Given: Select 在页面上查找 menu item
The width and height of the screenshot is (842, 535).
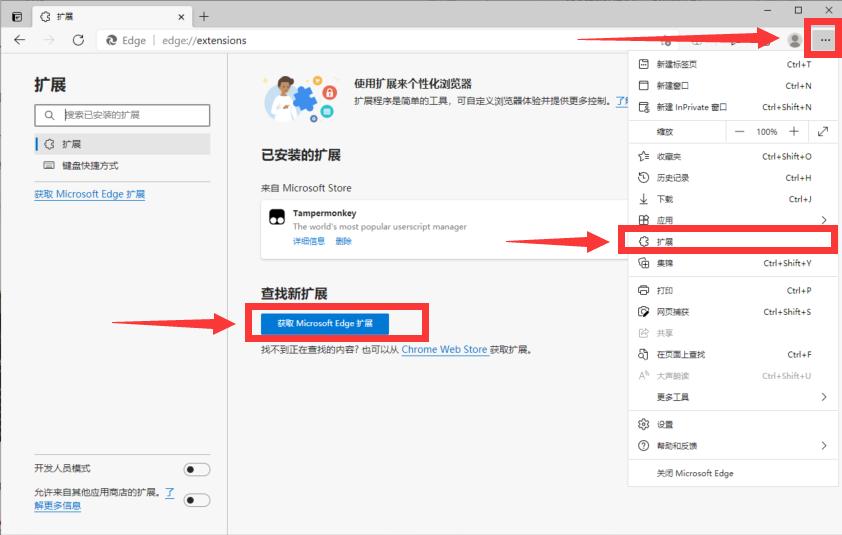Looking at the screenshot, I should (733, 355).
